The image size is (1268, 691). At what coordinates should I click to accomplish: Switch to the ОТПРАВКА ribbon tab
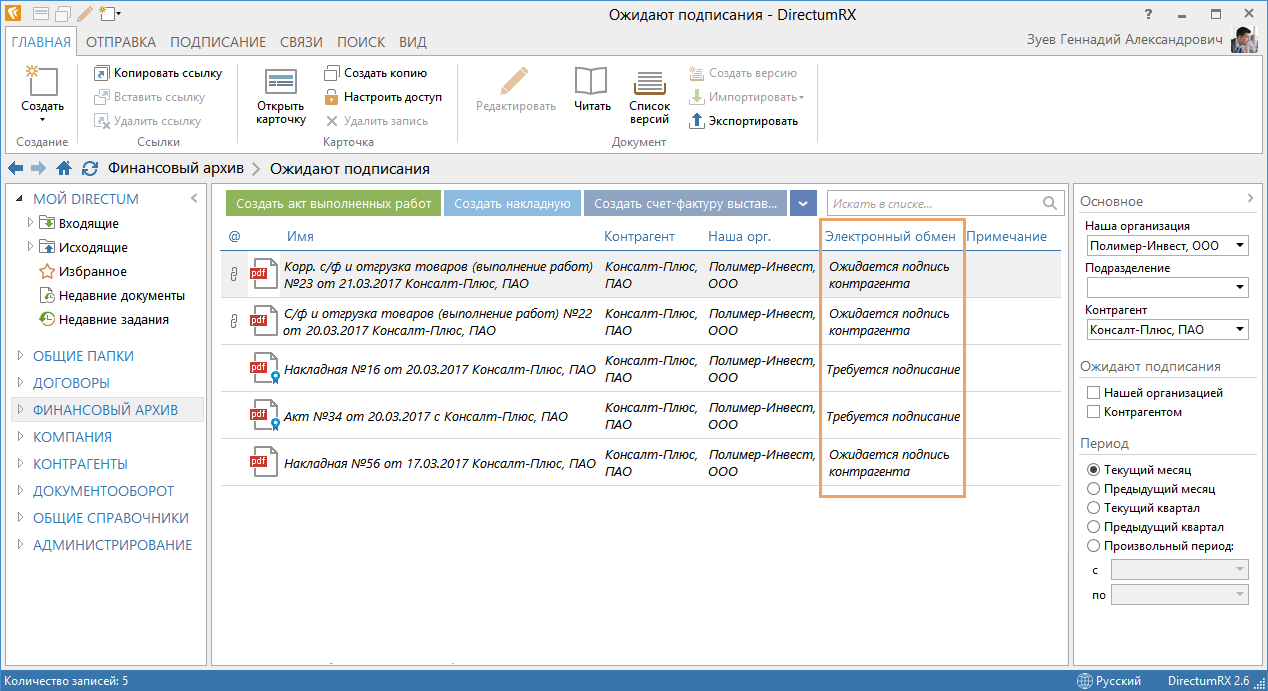(121, 42)
